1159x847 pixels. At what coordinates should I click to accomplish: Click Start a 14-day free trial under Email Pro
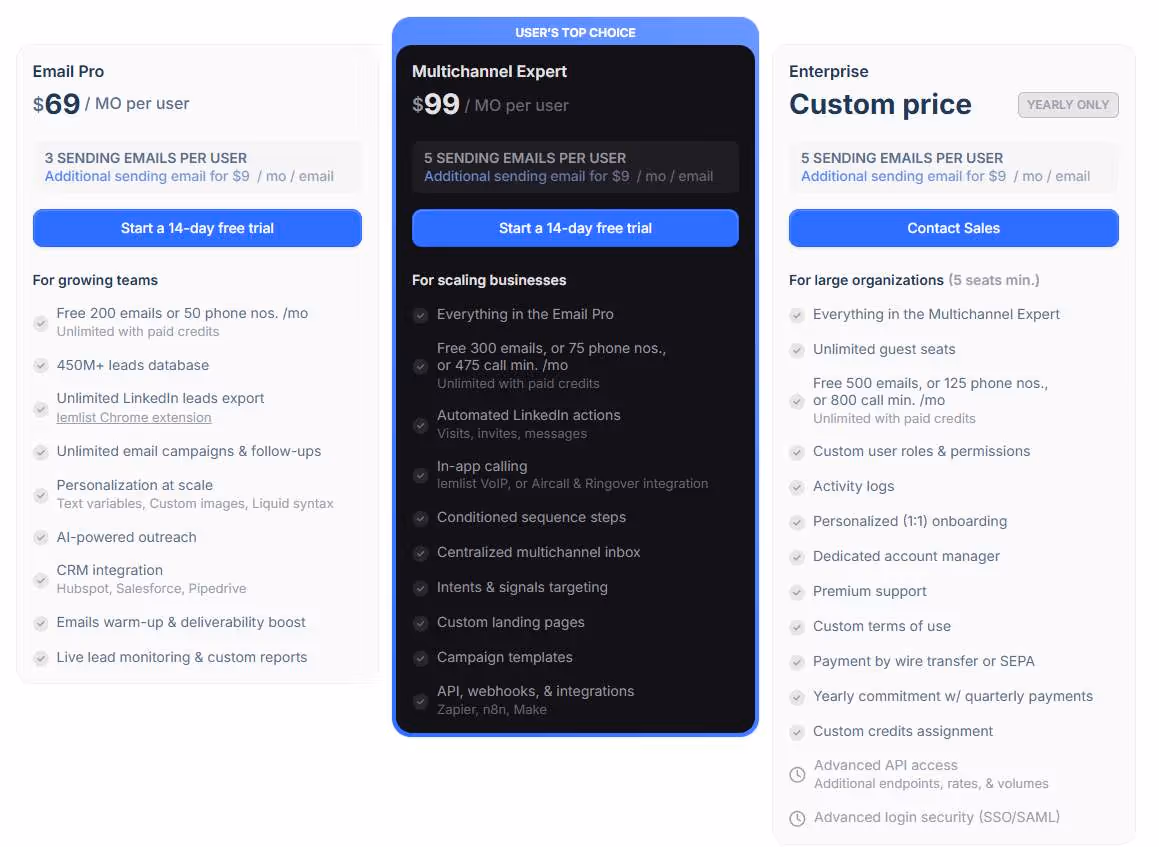tap(196, 228)
